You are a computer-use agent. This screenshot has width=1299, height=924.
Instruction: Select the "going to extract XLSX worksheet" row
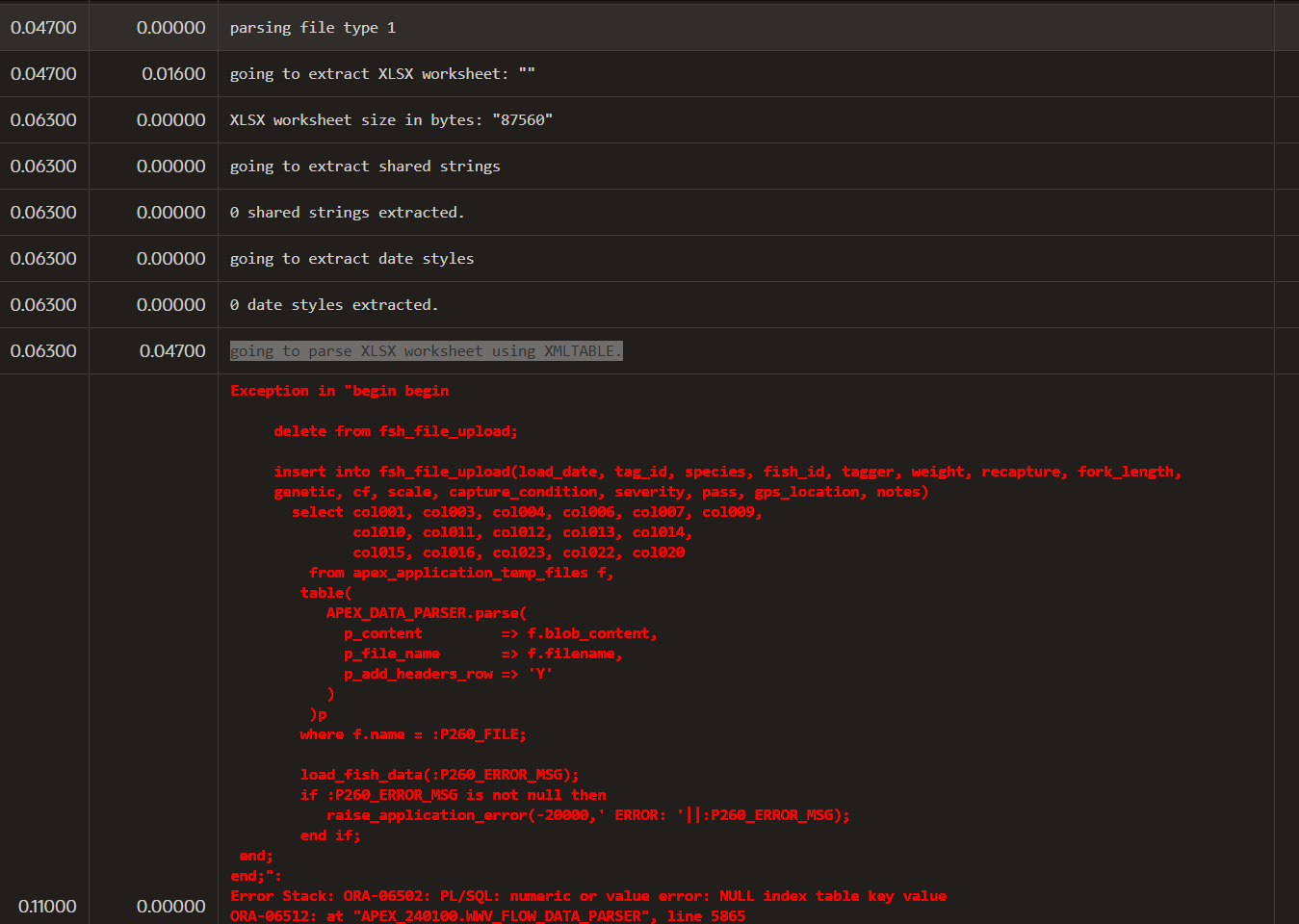point(381,74)
